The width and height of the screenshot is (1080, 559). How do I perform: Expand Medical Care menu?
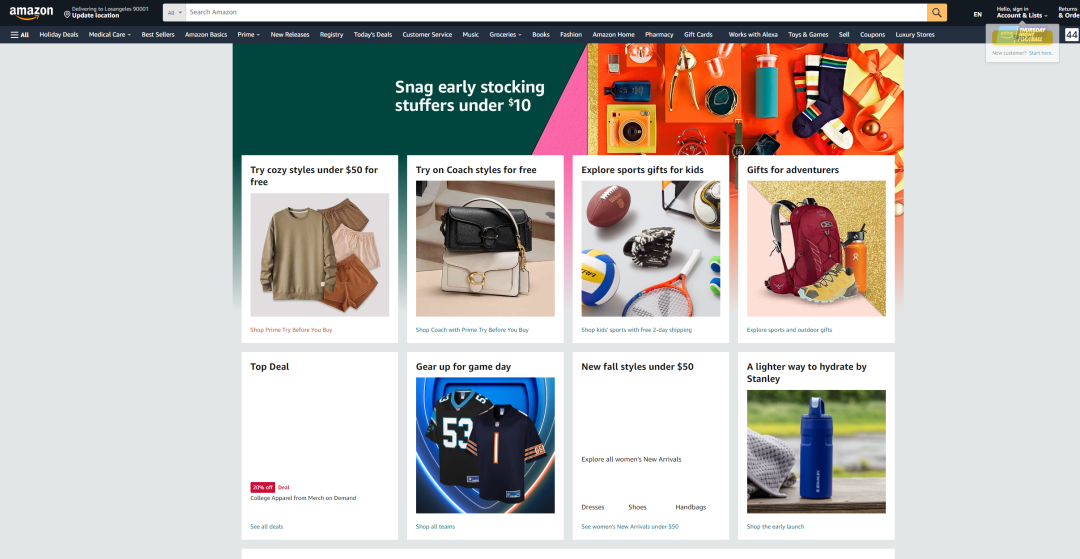[x=110, y=34]
